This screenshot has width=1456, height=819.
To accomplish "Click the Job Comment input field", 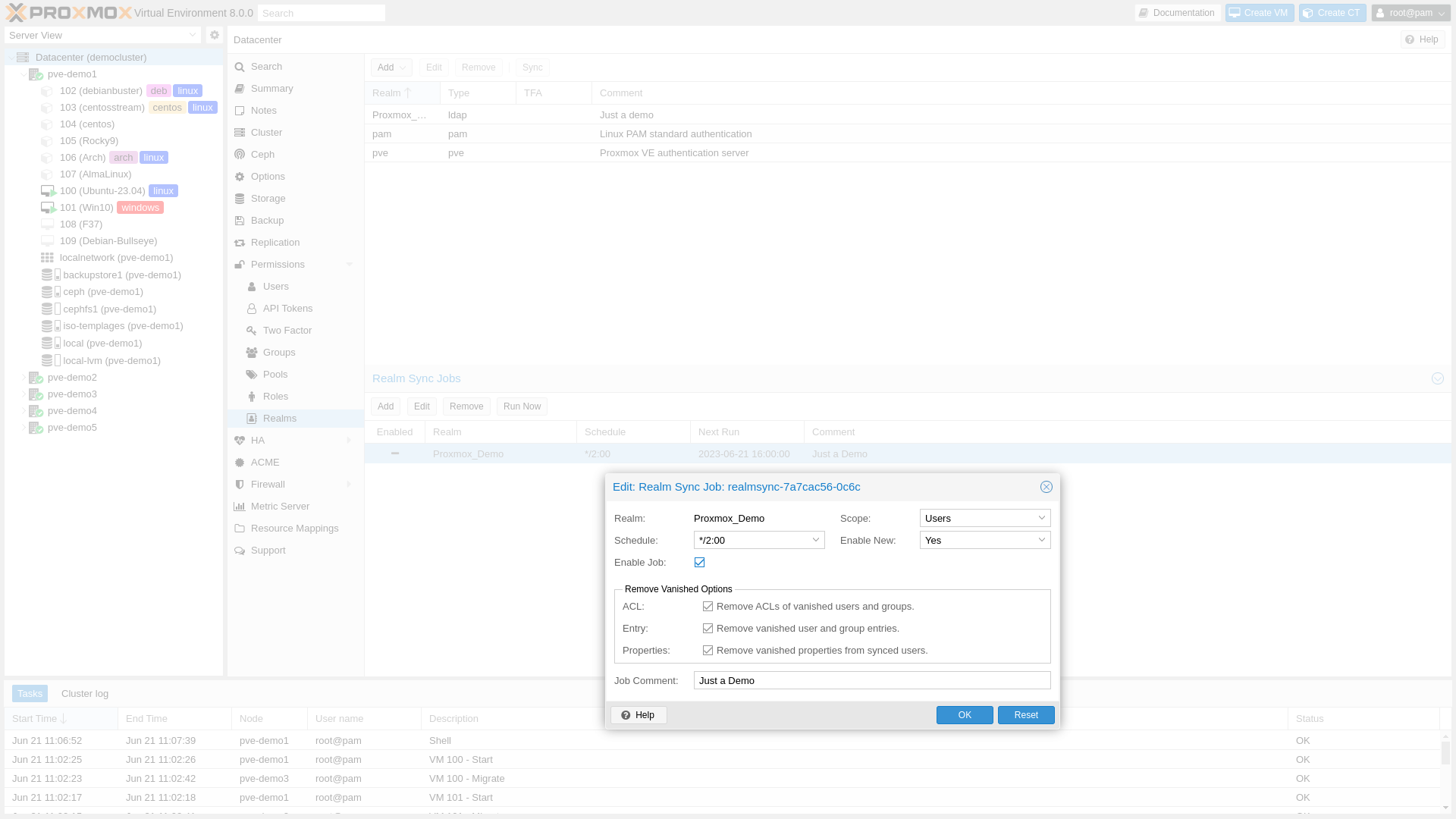I will click(872, 680).
